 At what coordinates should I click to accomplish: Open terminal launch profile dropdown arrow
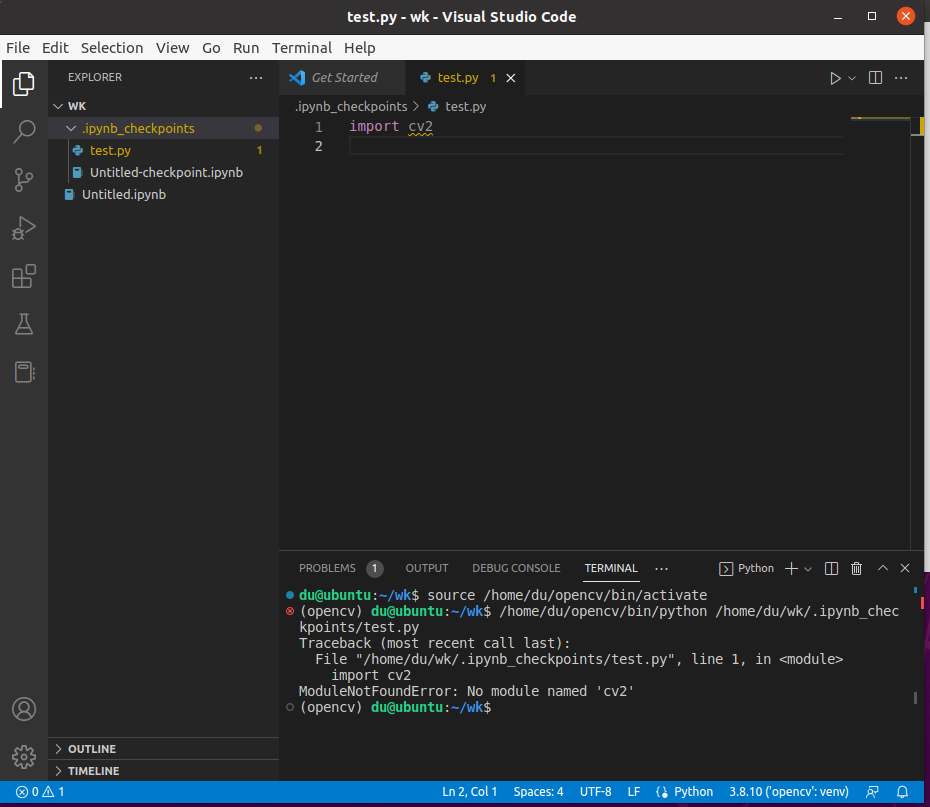(x=808, y=569)
